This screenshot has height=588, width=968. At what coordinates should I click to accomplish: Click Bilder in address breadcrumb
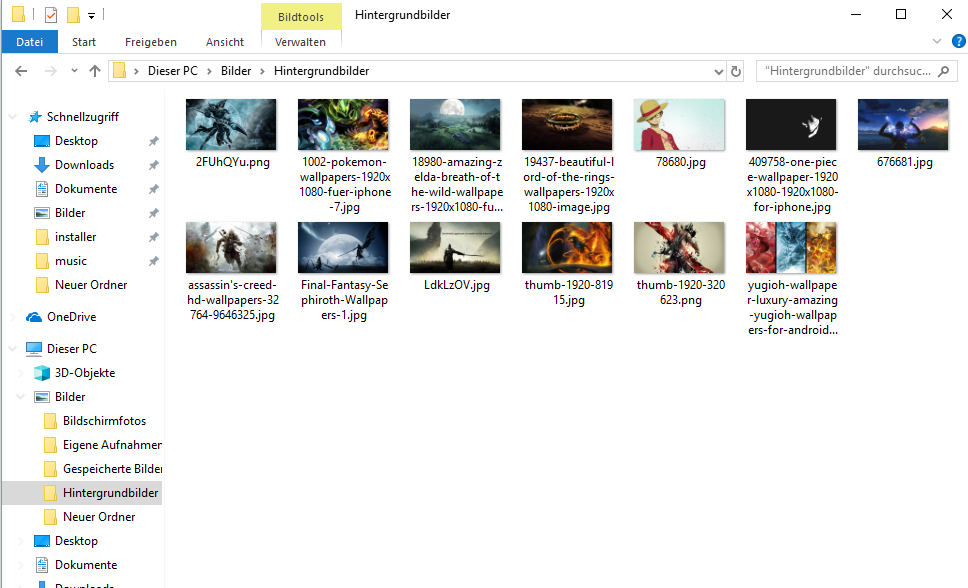tap(236, 71)
